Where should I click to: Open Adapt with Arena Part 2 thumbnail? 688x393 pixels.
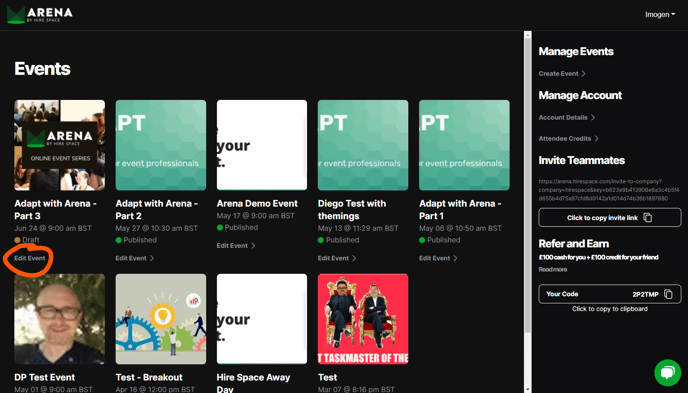pyautogui.click(x=161, y=145)
